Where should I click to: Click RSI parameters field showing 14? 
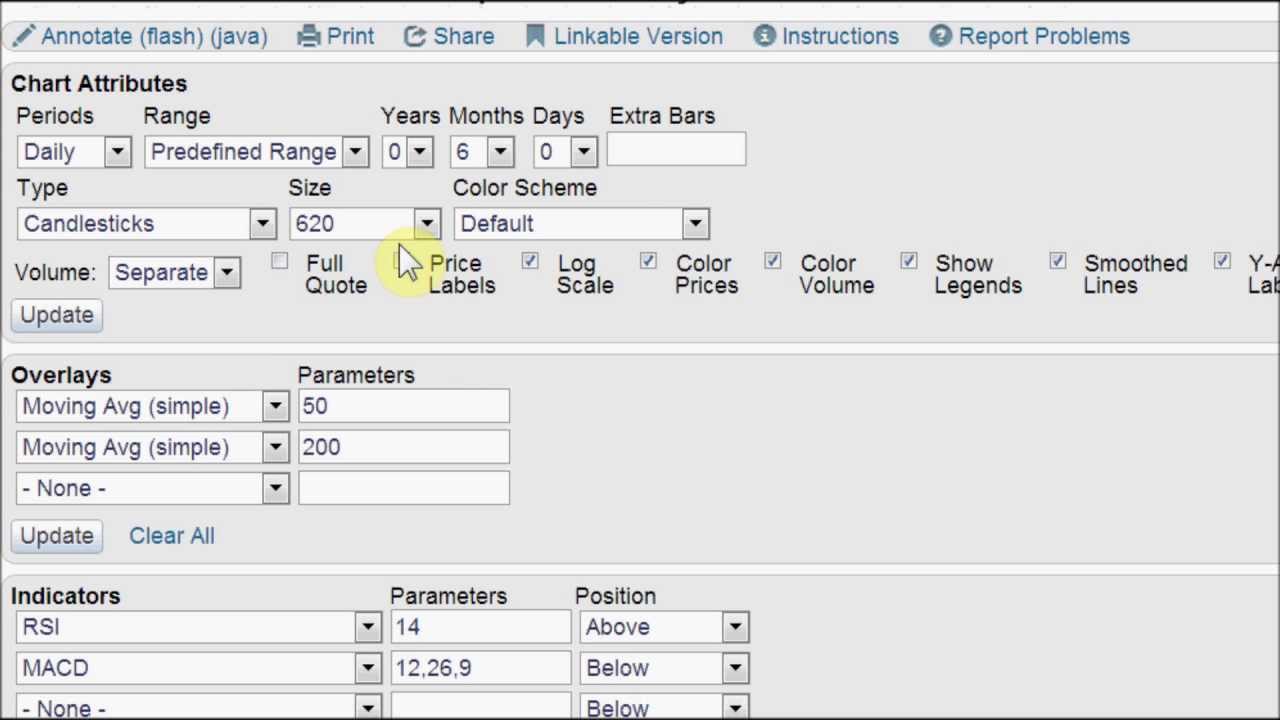tap(481, 627)
